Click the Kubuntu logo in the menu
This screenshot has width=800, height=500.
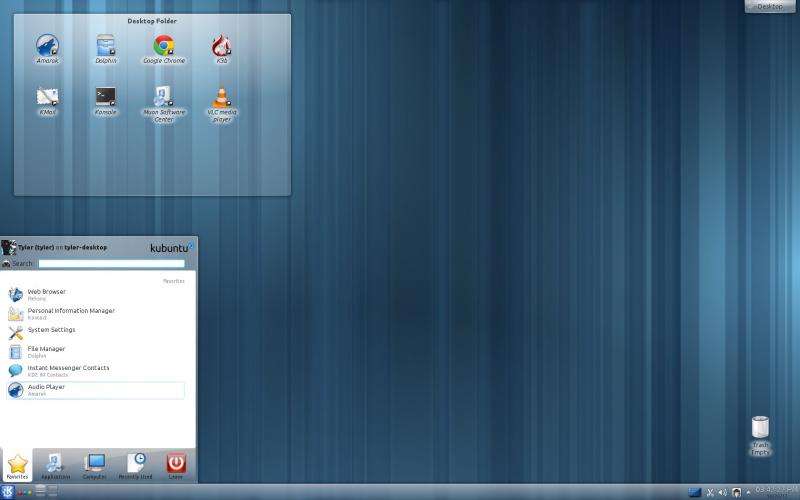coord(171,247)
